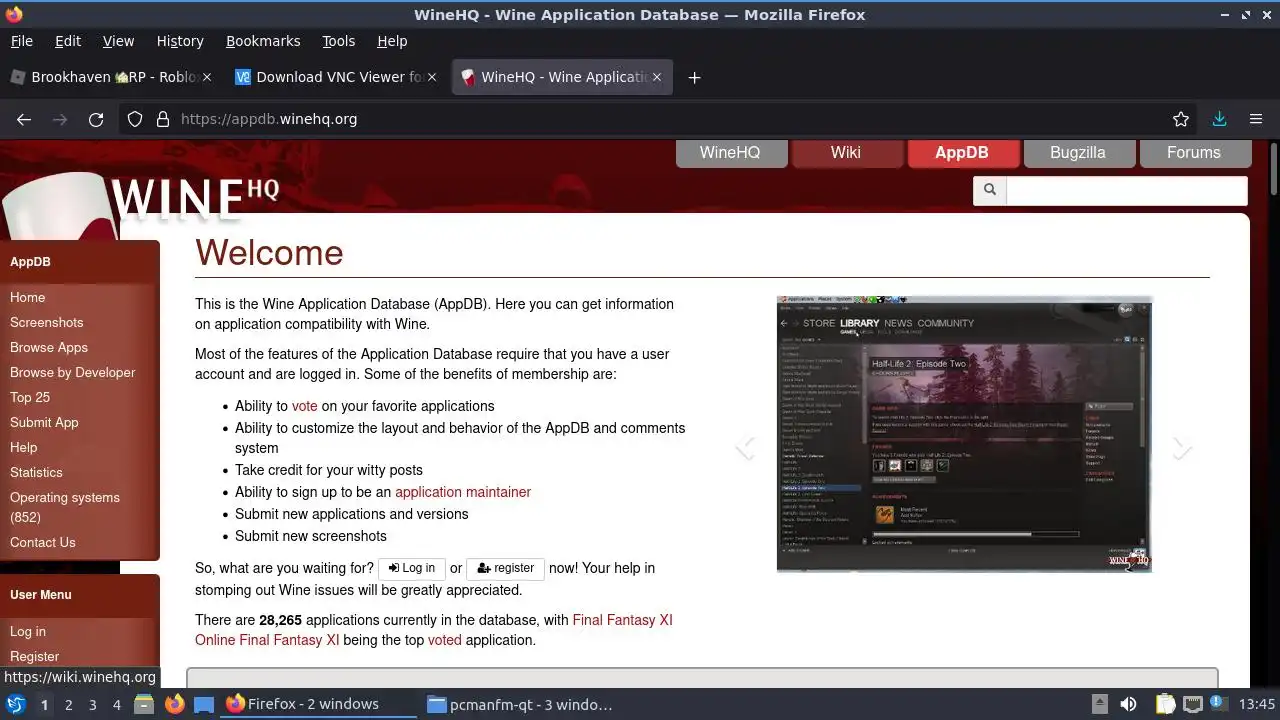Click the voted link
This screenshot has height=720, width=1280.
[x=445, y=640]
